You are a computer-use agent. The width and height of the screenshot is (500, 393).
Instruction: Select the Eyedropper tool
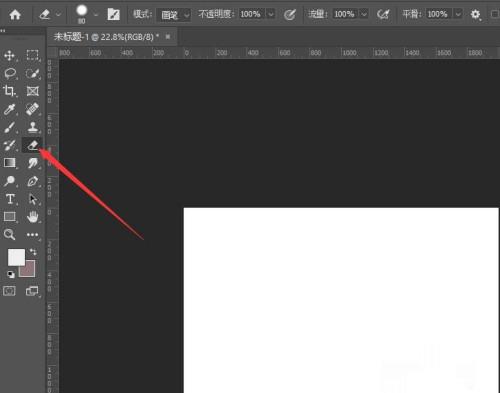pyautogui.click(x=9, y=109)
